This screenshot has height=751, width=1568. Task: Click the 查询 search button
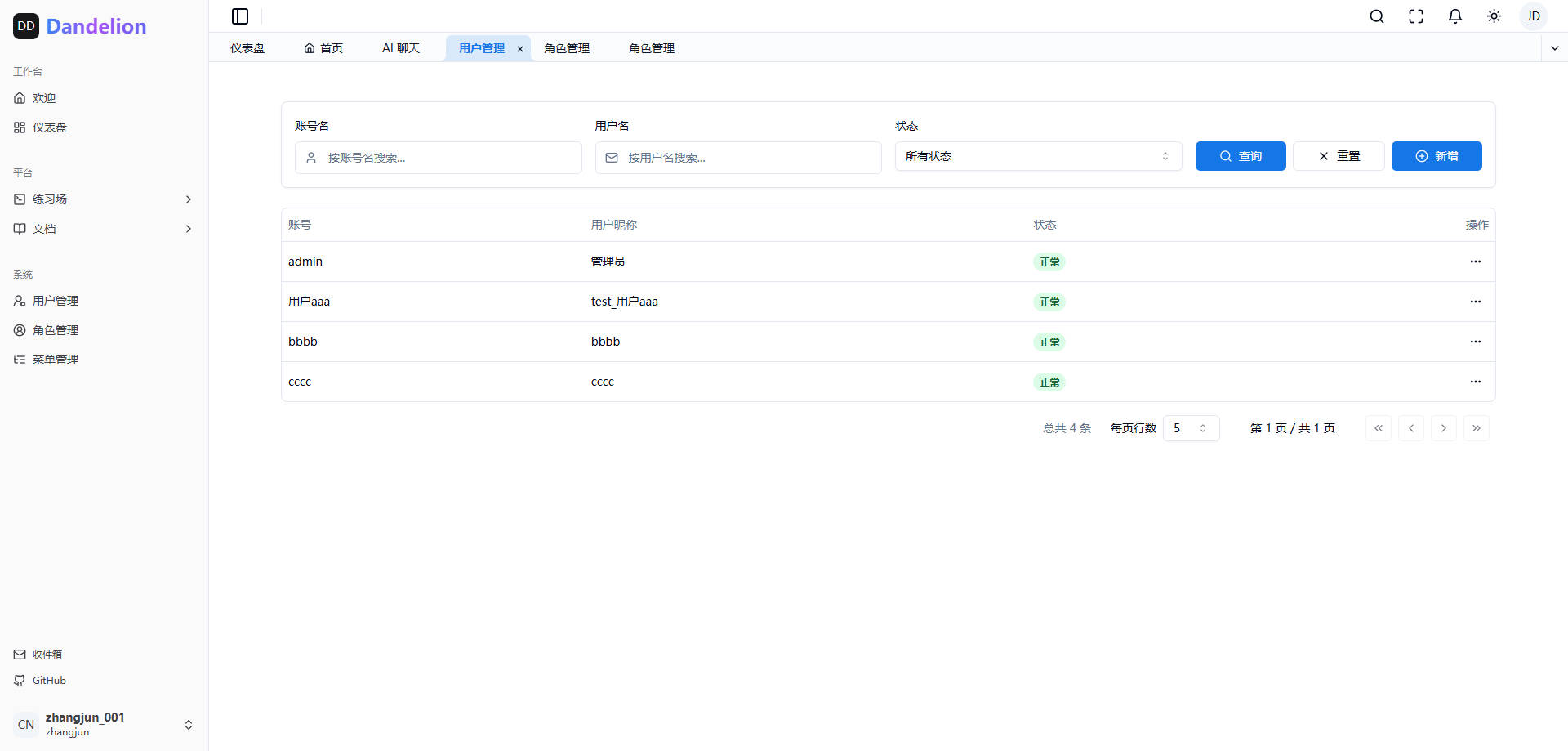[1241, 156]
